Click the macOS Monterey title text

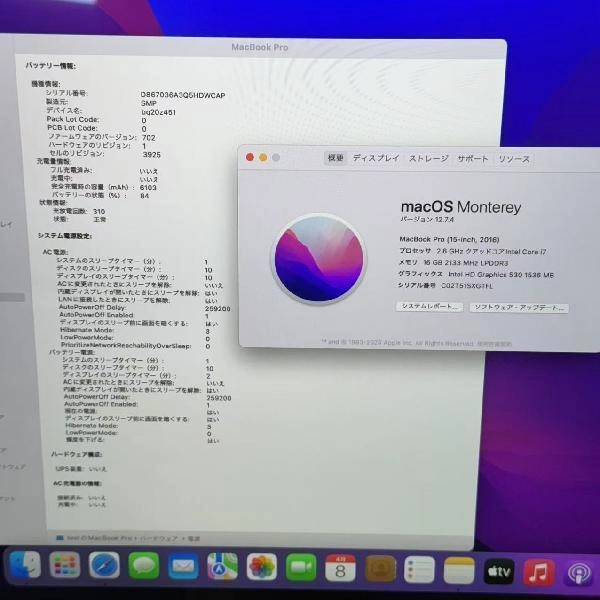click(461, 207)
